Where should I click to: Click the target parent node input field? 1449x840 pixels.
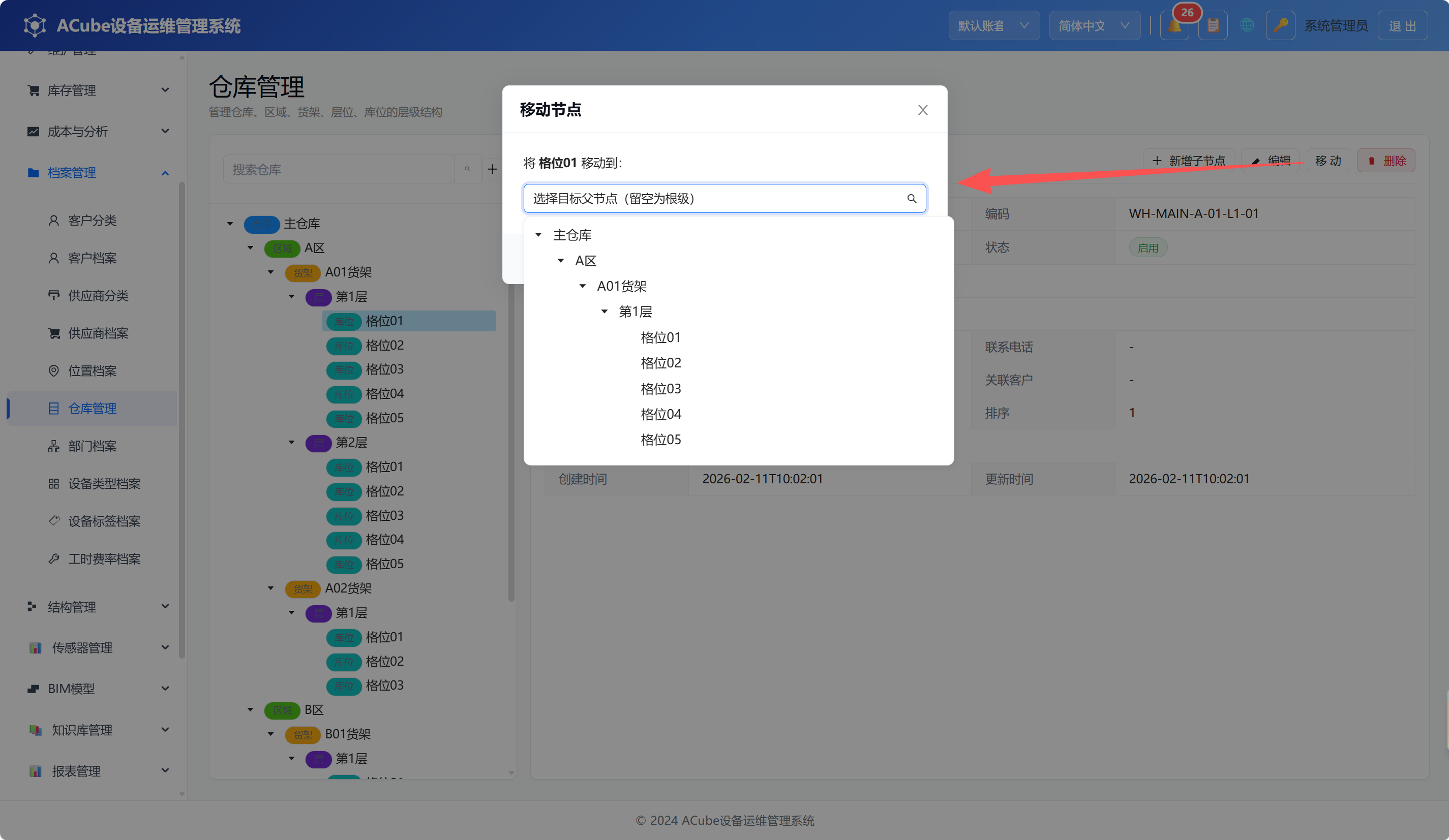coord(725,199)
